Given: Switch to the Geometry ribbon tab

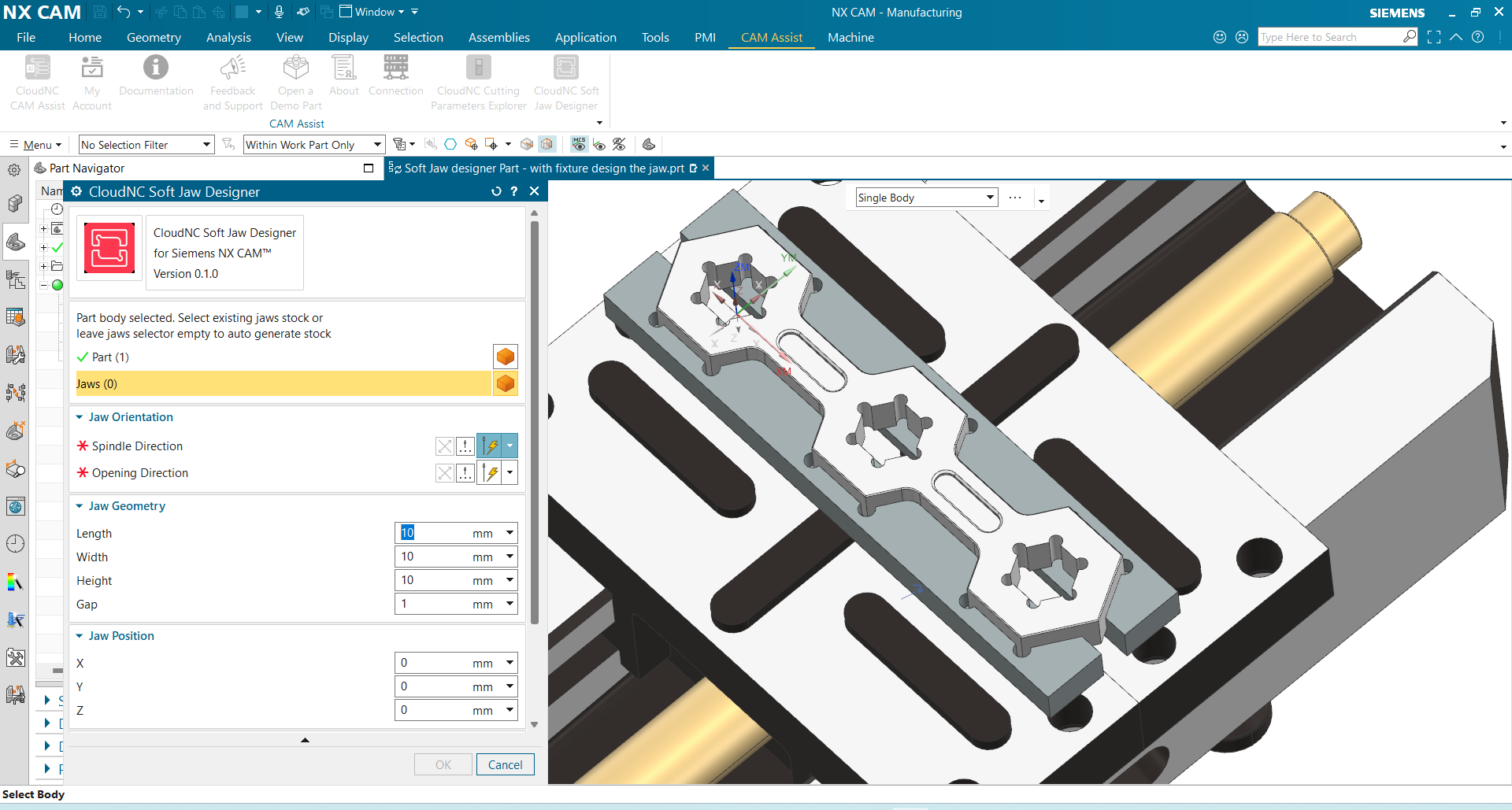Looking at the screenshot, I should pyautogui.click(x=154, y=37).
